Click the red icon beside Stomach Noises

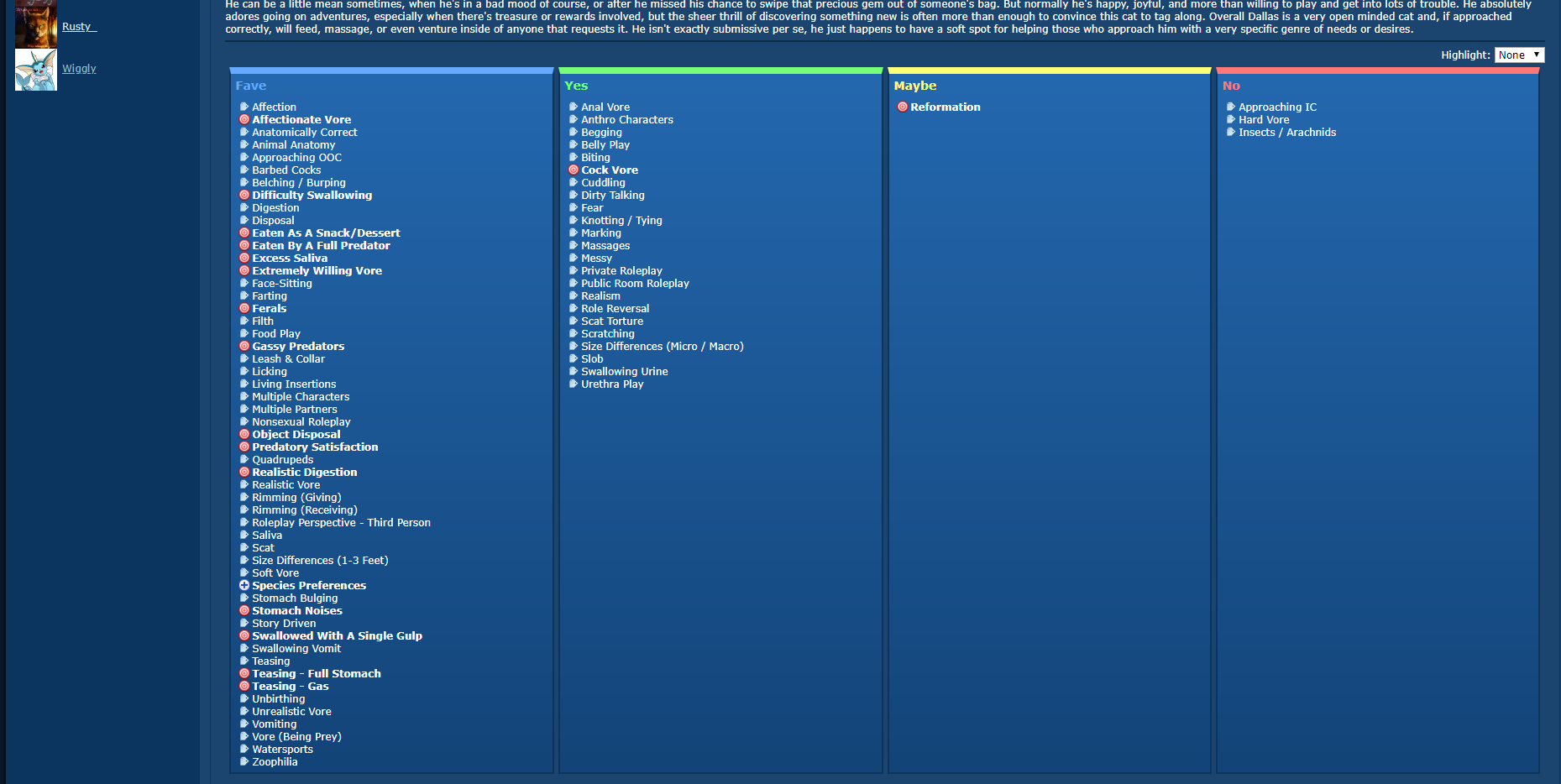coord(244,610)
